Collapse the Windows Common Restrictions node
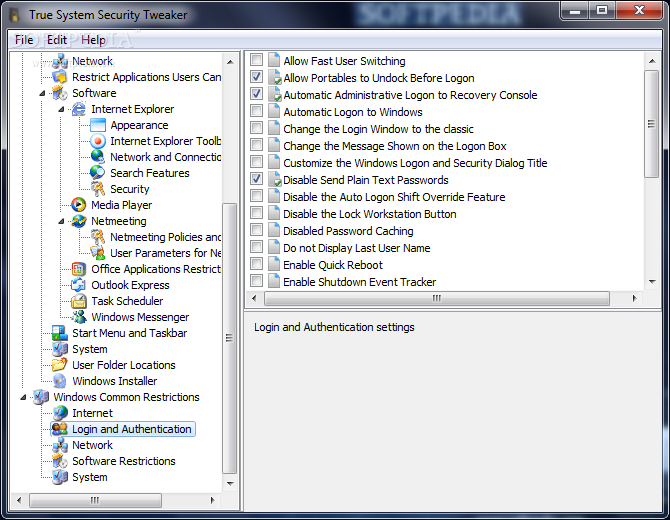Screen dimensions: 670x520 (23, 397)
